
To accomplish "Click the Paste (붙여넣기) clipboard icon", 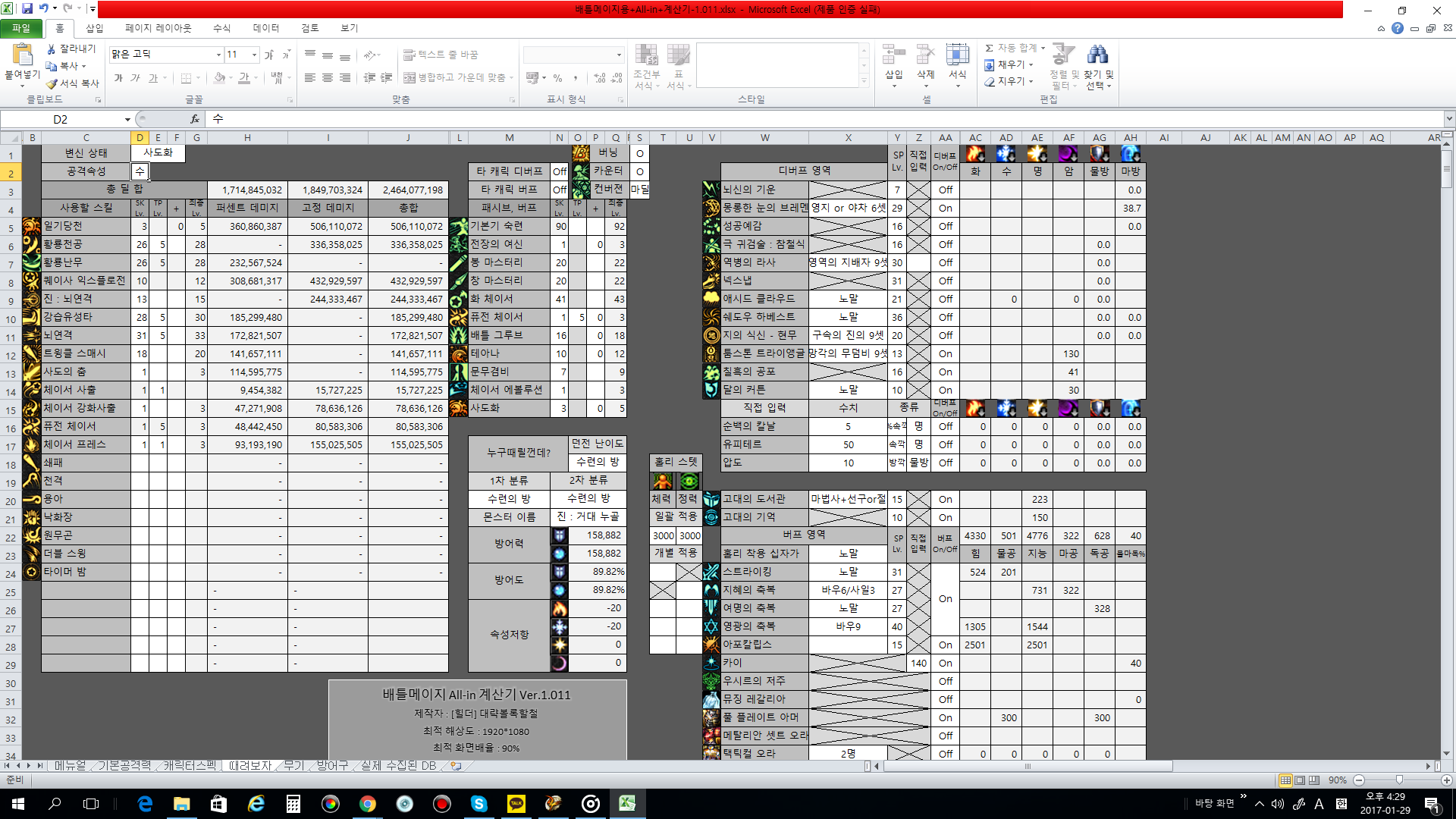I will [x=22, y=55].
